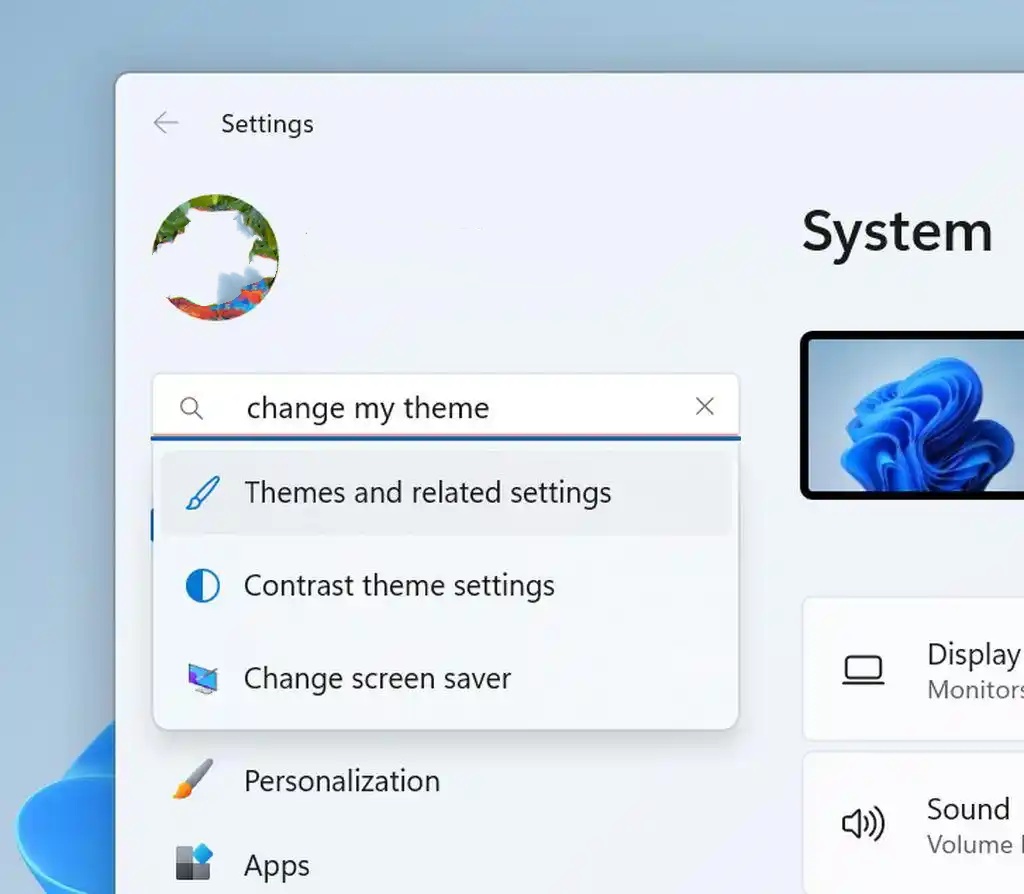Open Personalization in the sidebar

tap(341, 781)
